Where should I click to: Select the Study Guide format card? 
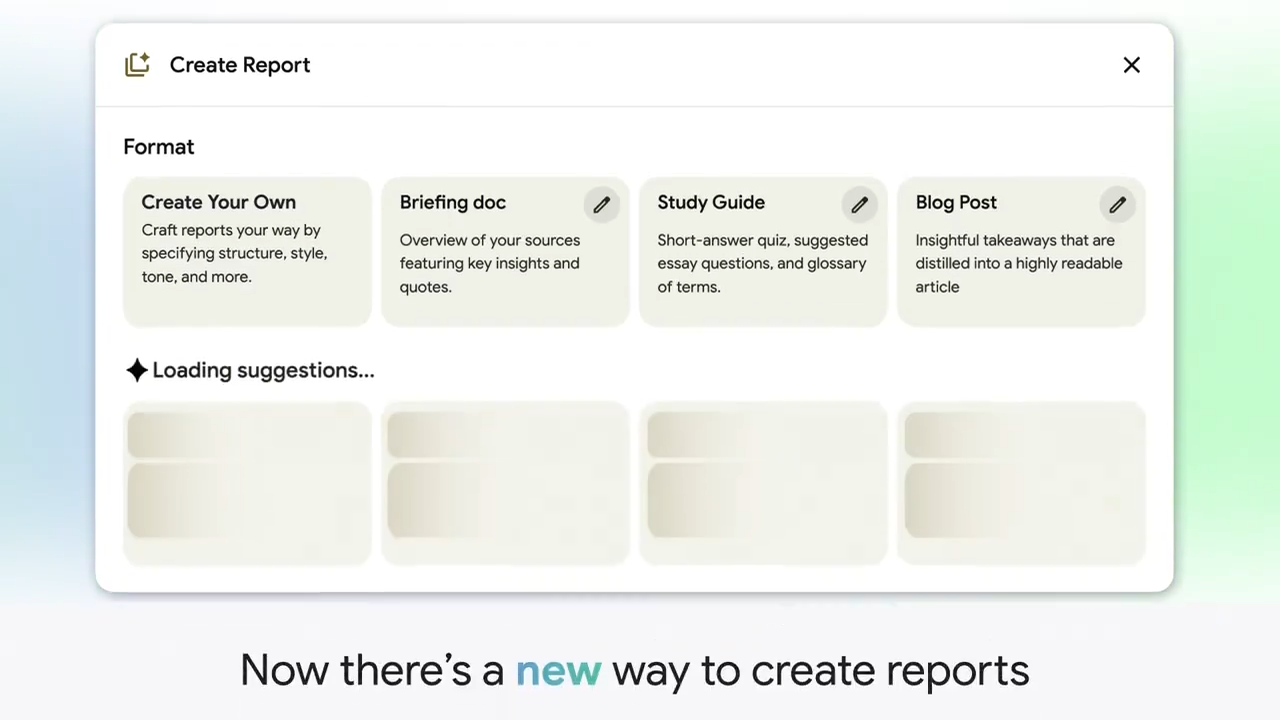tap(750, 252)
